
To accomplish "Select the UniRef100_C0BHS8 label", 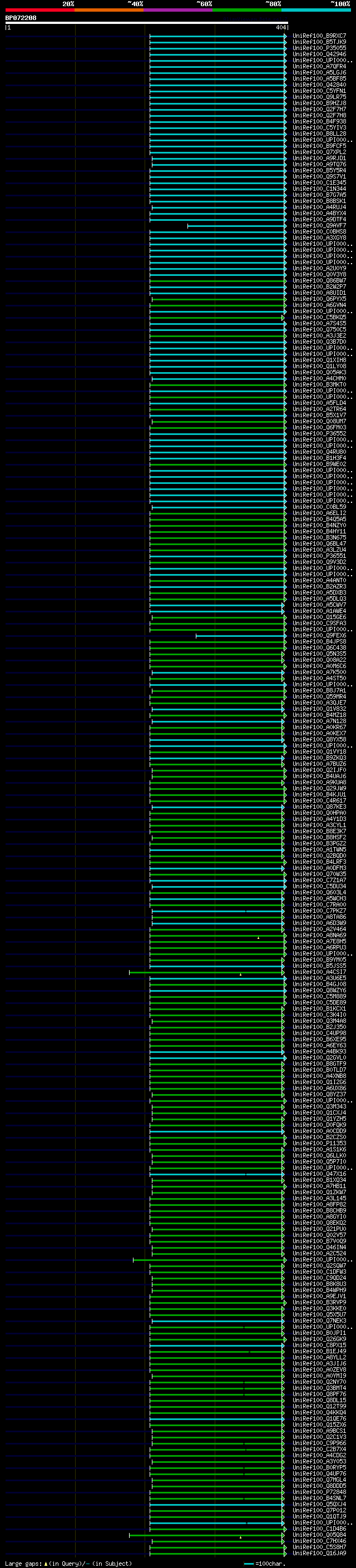I will point(319,232).
